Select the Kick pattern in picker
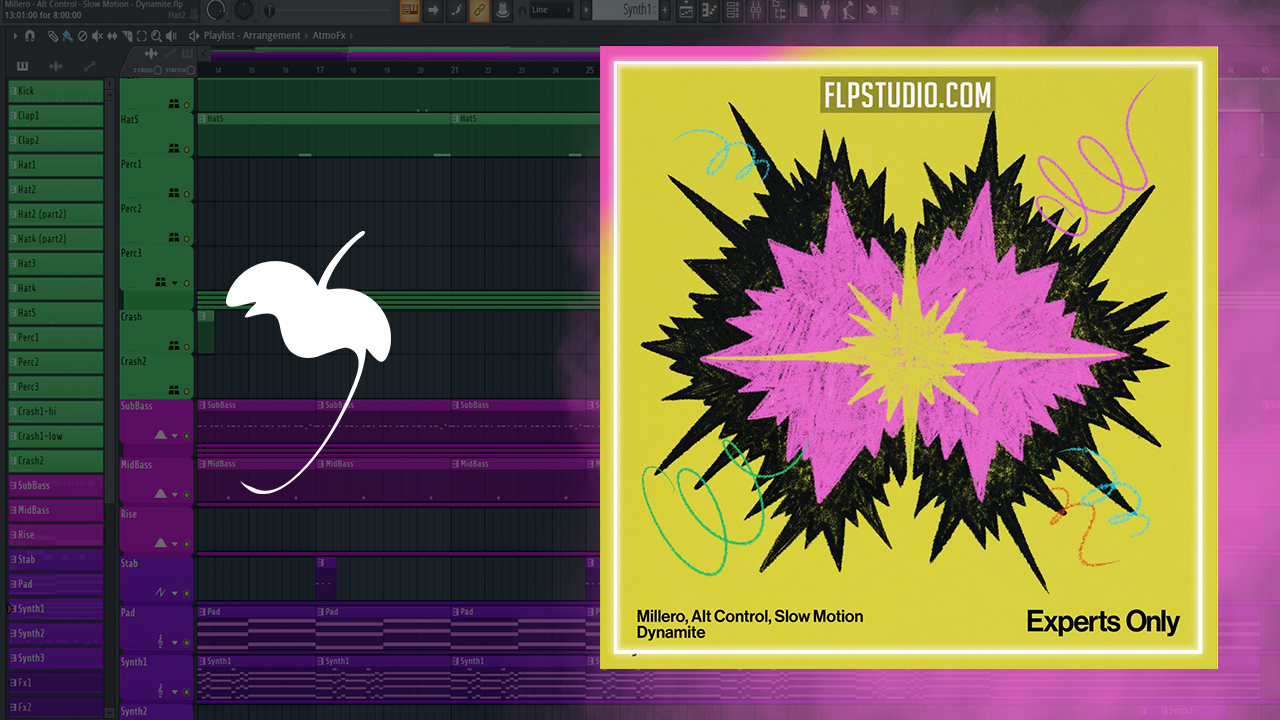Image resolution: width=1280 pixels, height=720 pixels. tap(55, 91)
